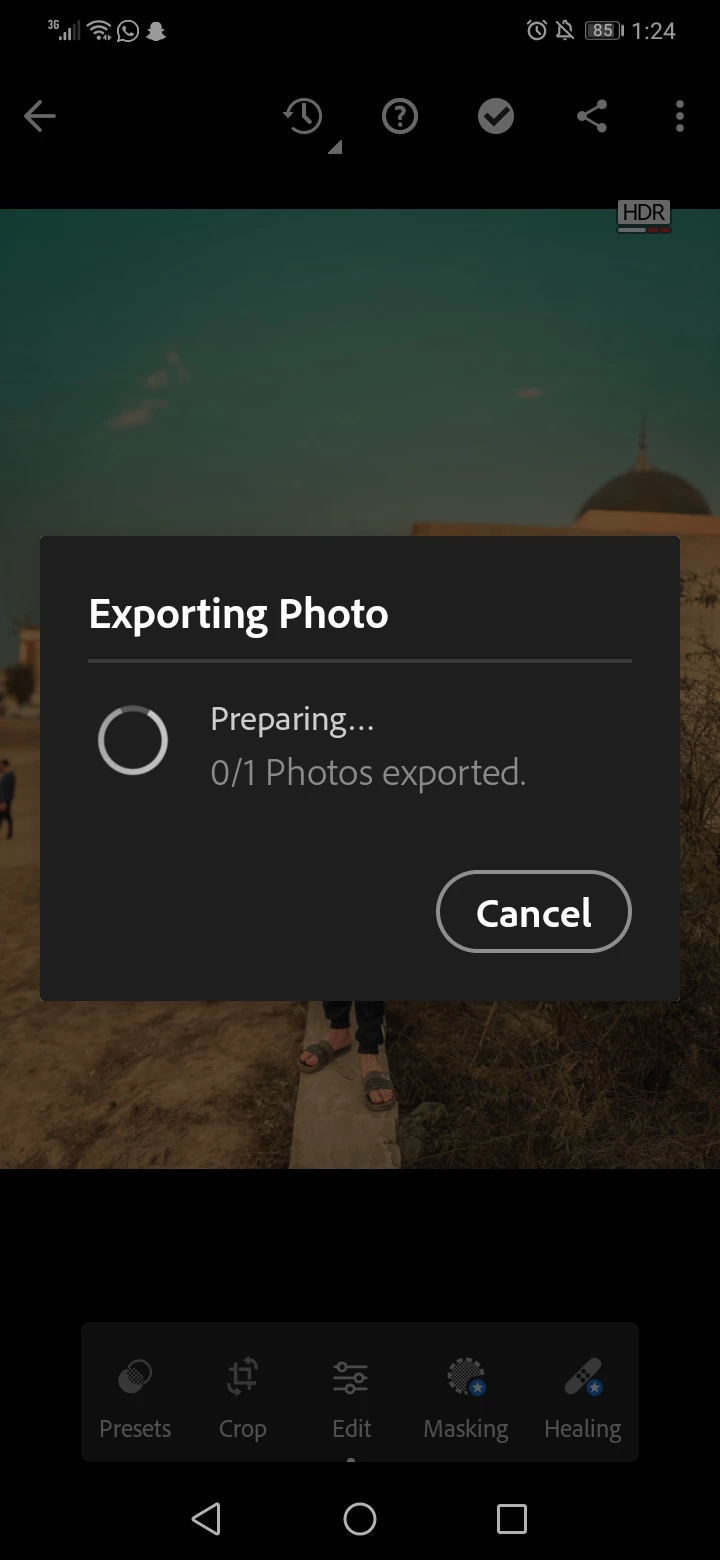
Task: Tap the Android back navigation button
Action: coord(206,1519)
